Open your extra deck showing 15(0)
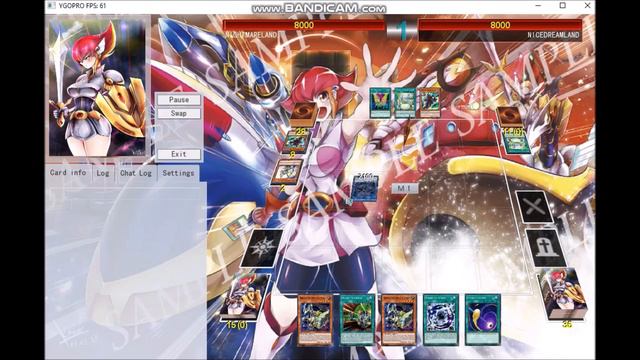The image size is (640, 360). [244, 297]
